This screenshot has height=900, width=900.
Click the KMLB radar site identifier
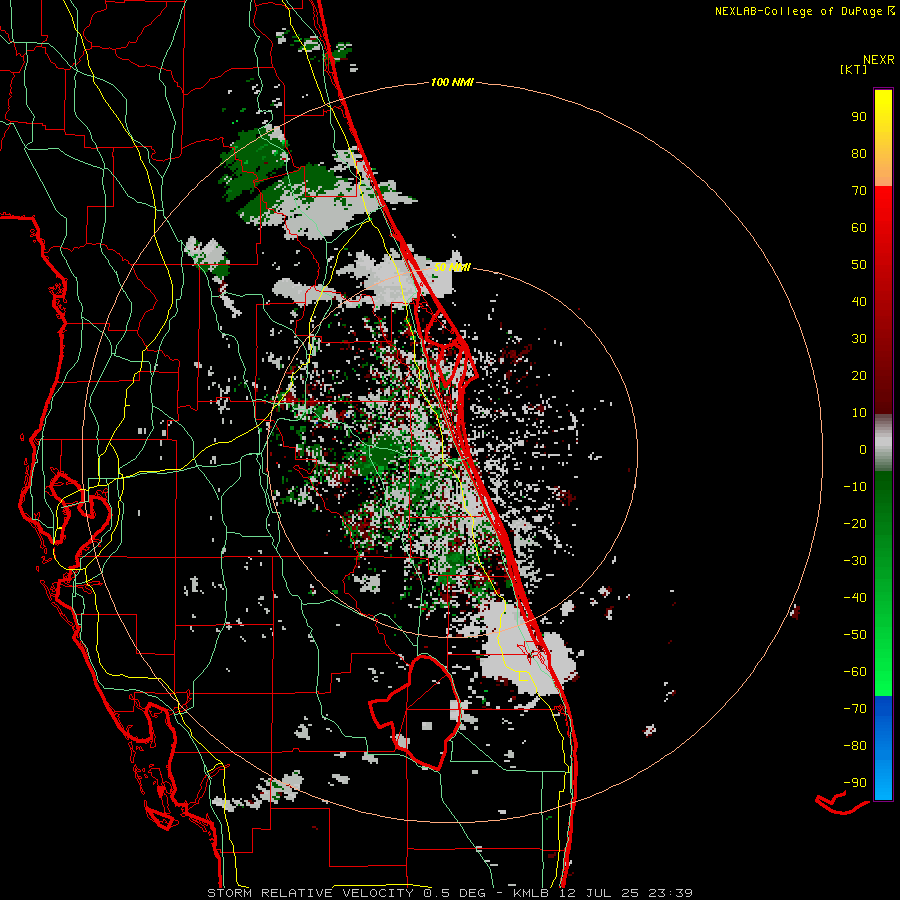[x=531, y=893]
